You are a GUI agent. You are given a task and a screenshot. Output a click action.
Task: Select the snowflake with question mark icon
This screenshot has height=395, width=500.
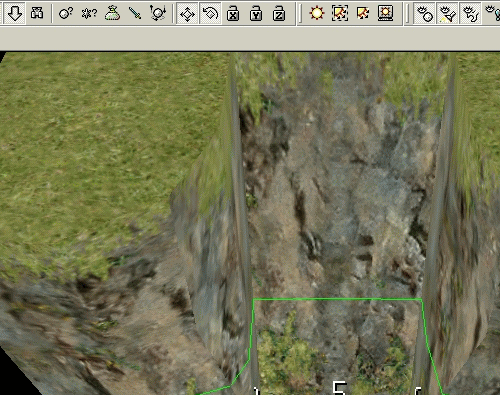click(89, 13)
